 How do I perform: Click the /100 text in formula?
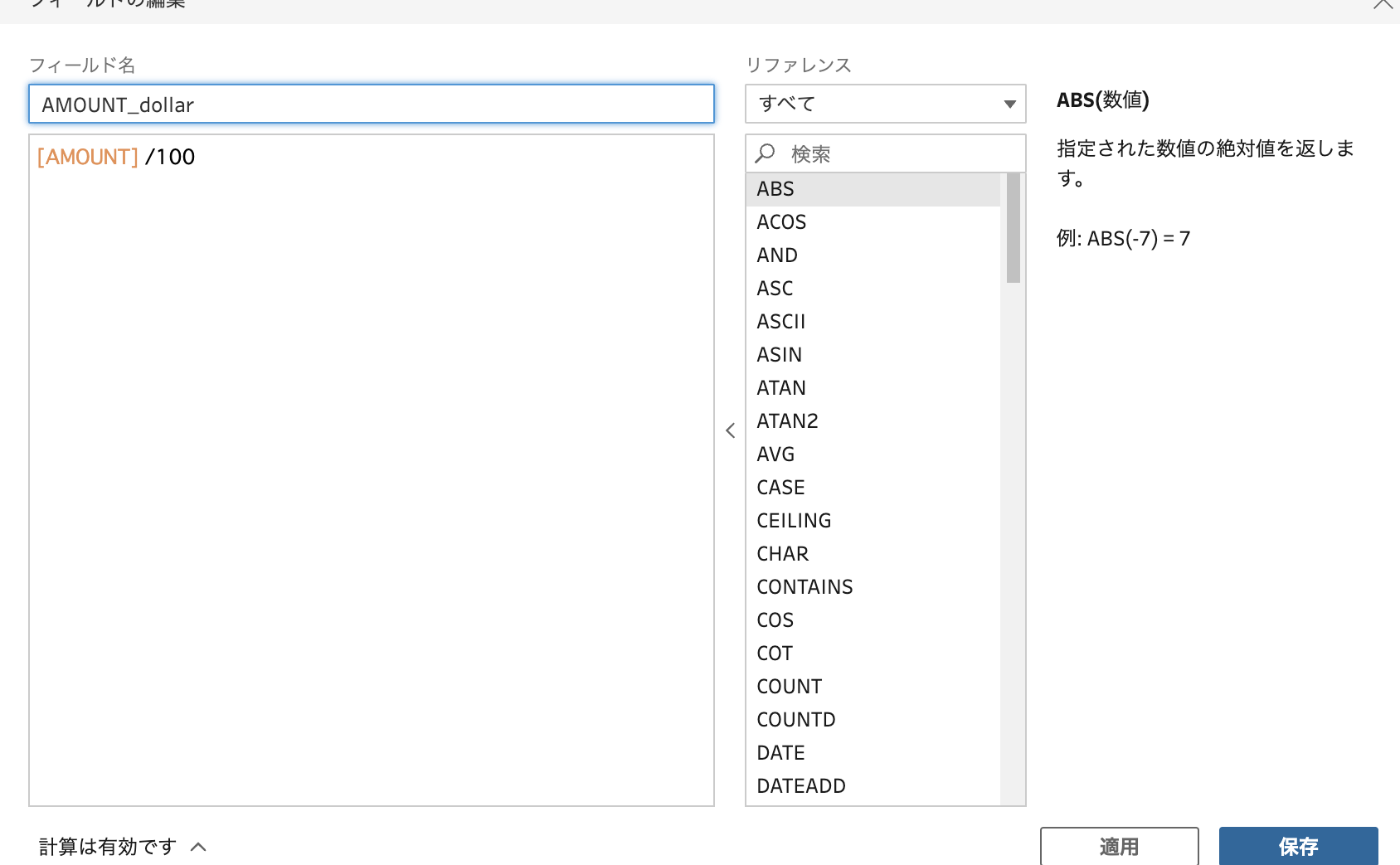click(170, 157)
